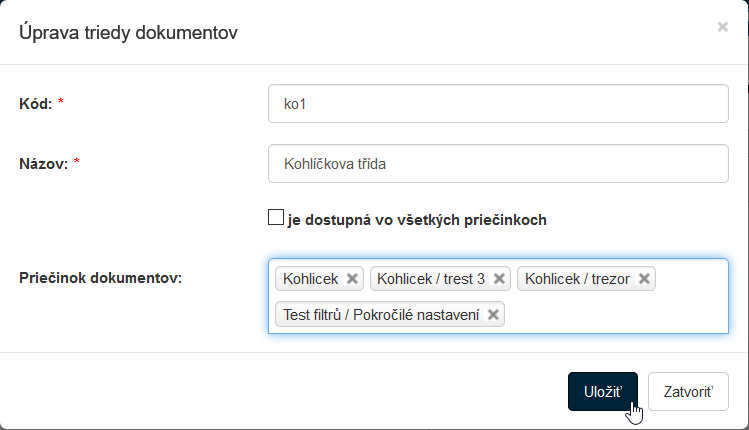Click the 'Priečinok dokumentov:' label
Screen dimensions: 749x430
(101, 278)
